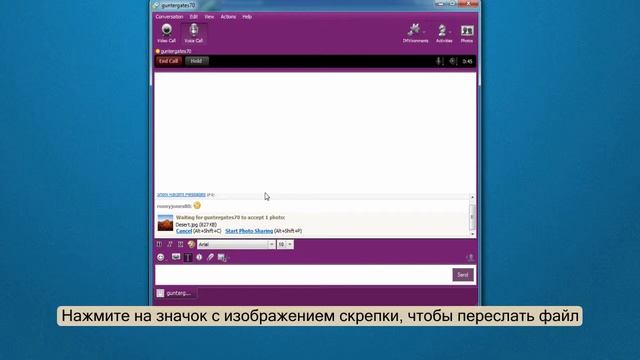Open the audibles icon next to emoticons
This screenshot has height=360, width=640.
point(176,257)
